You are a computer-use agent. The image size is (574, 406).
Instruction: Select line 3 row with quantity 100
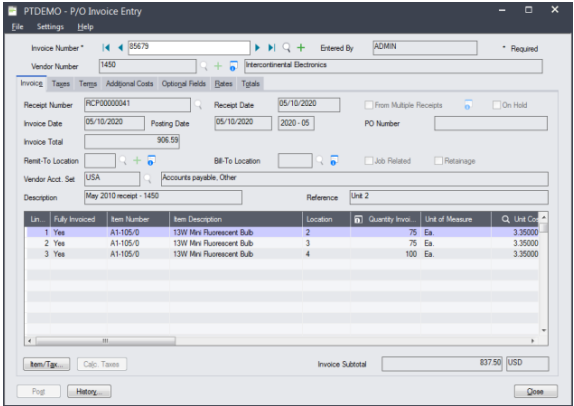pos(282,254)
